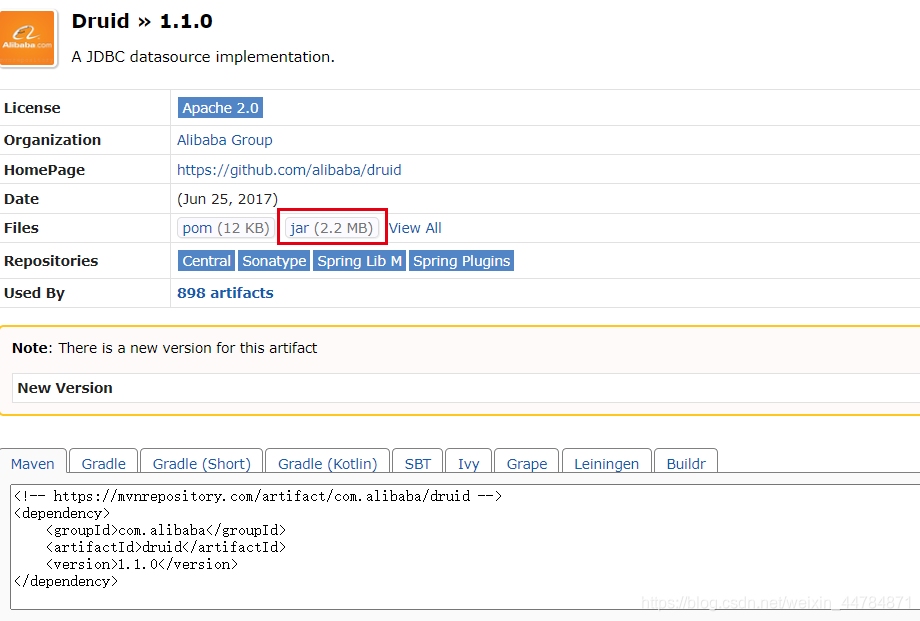Switch to the Maven tab

tap(33, 463)
